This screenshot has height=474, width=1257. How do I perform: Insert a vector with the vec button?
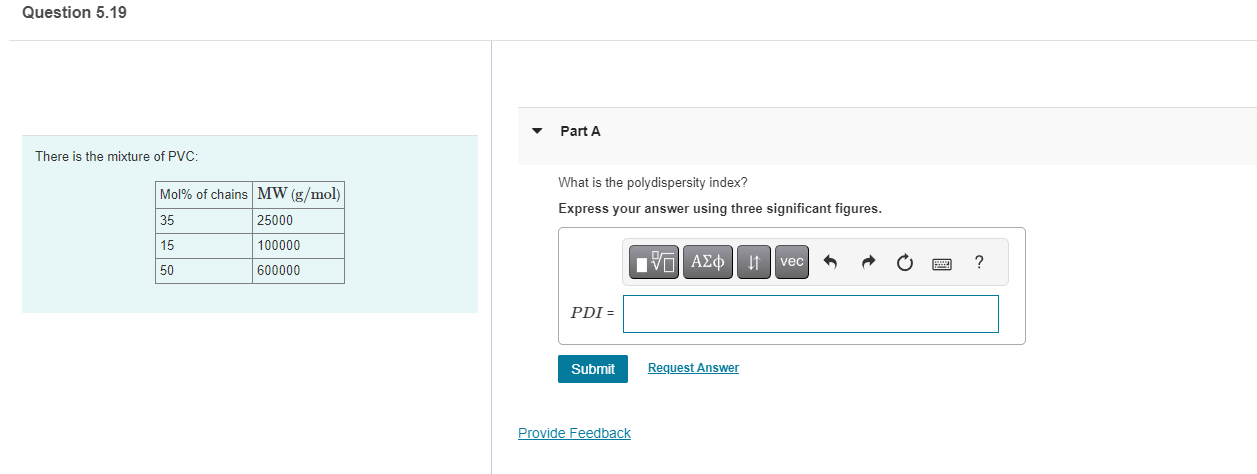click(791, 262)
